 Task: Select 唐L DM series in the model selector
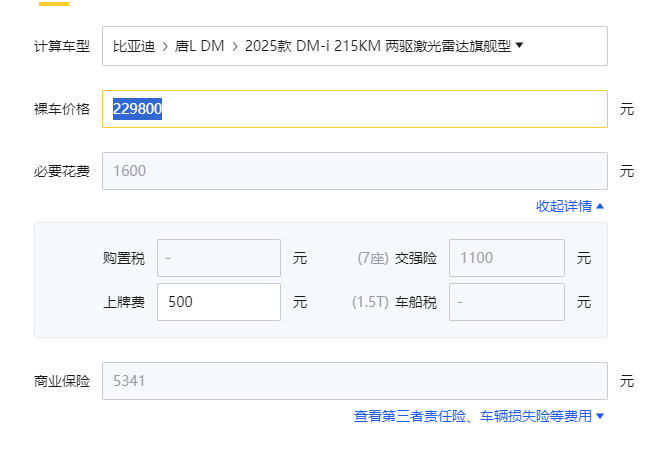tap(199, 46)
